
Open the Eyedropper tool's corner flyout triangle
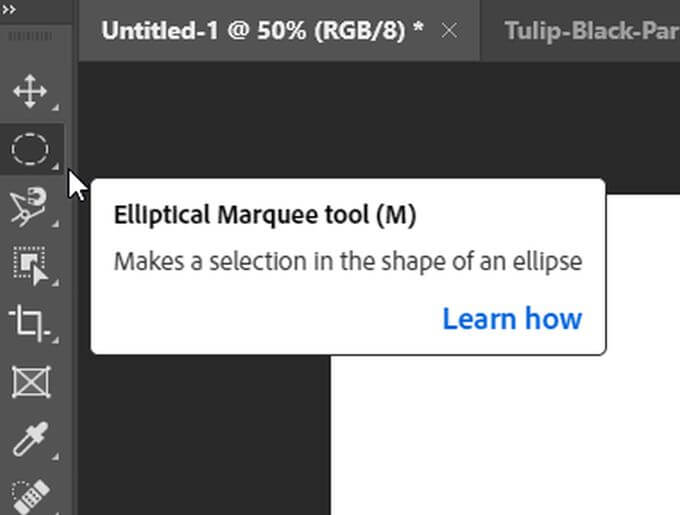[54, 453]
